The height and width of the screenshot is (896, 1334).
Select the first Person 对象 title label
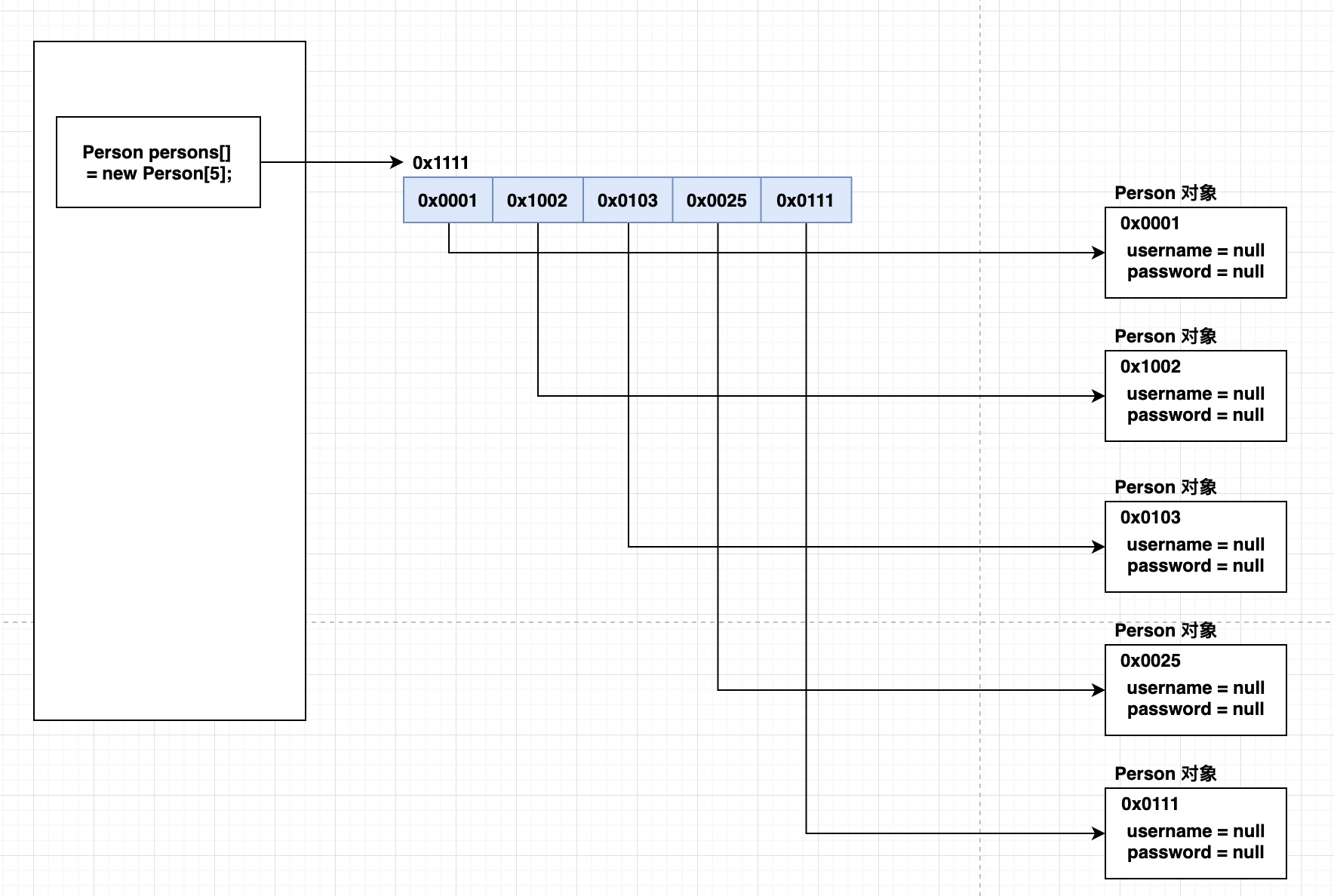tap(1166, 193)
